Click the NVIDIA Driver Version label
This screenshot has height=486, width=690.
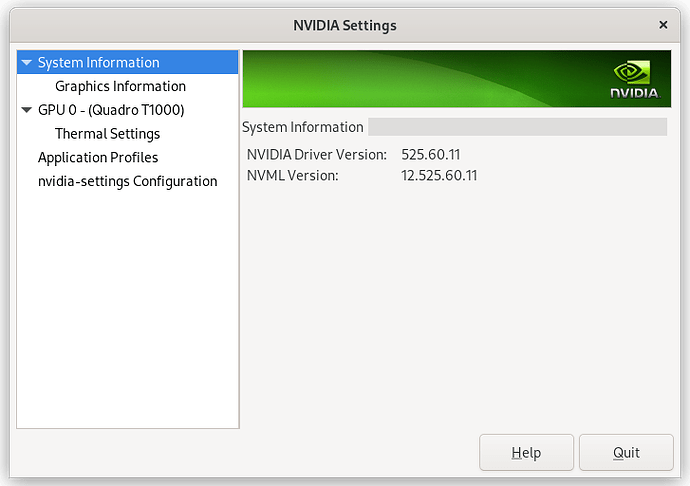pyautogui.click(x=316, y=155)
